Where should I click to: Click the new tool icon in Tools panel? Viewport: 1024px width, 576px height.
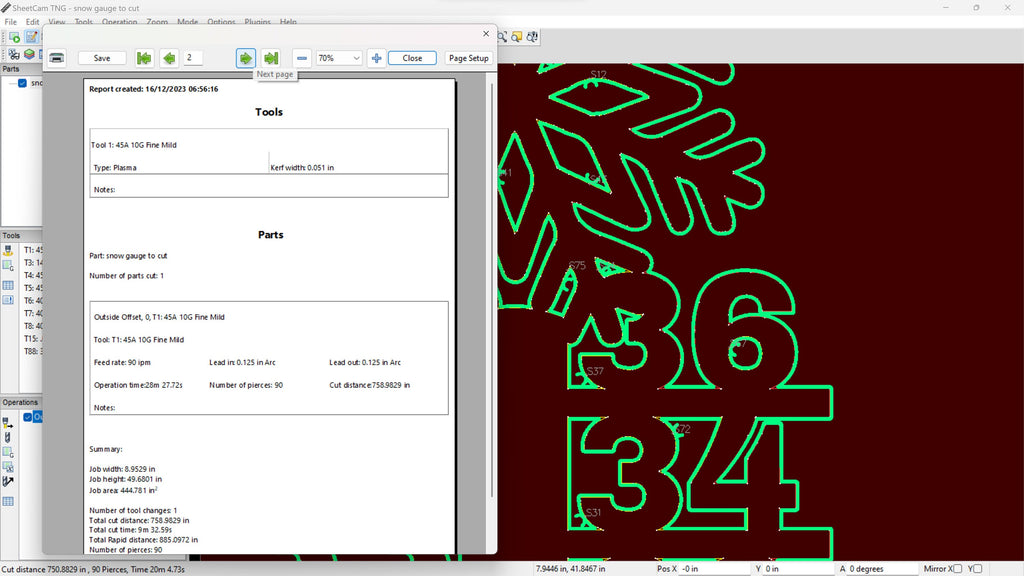[x=8, y=251]
